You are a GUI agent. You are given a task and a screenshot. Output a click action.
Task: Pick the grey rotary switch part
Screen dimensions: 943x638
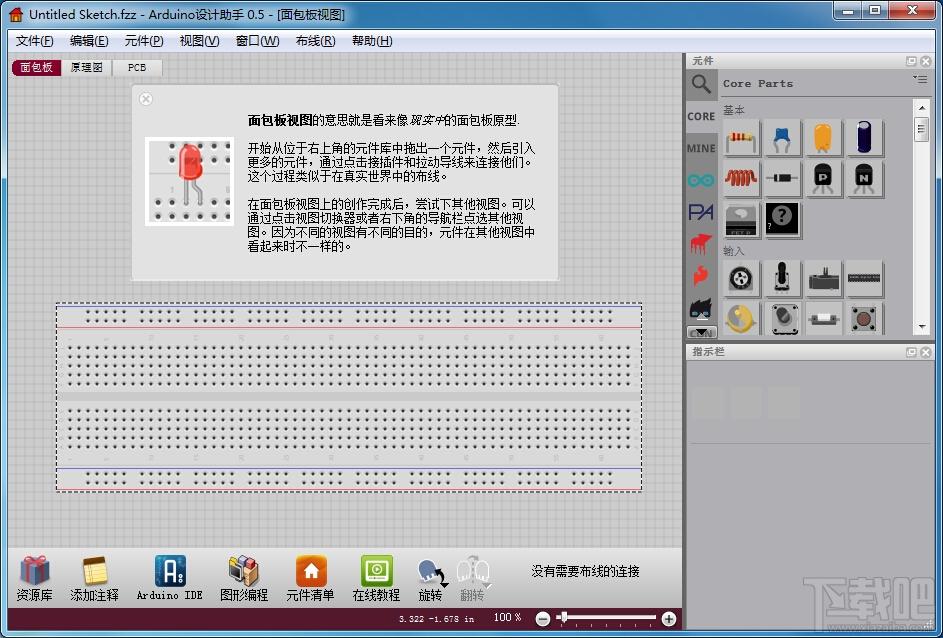coord(782,319)
